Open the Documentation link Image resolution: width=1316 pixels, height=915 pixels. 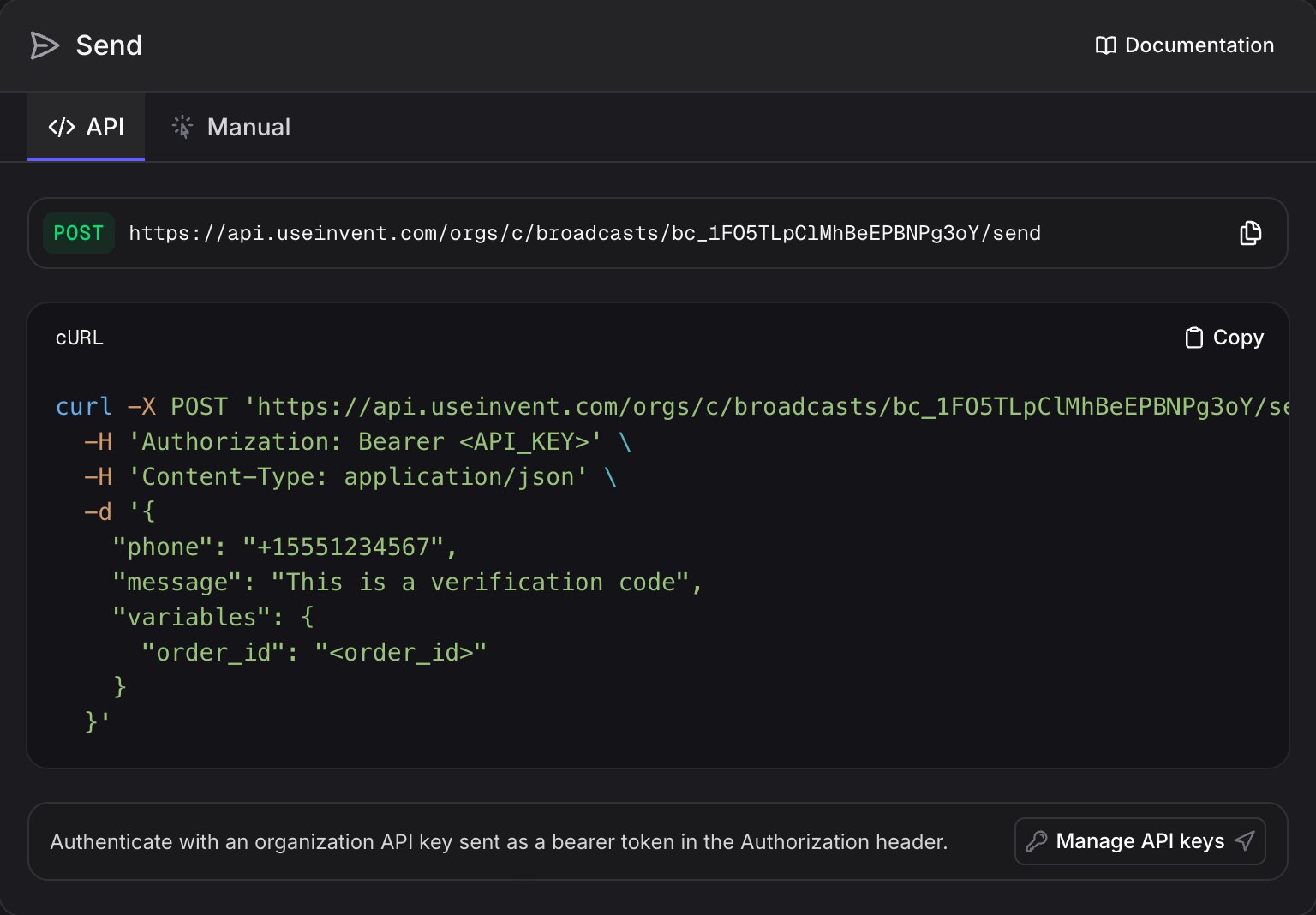tap(1185, 45)
